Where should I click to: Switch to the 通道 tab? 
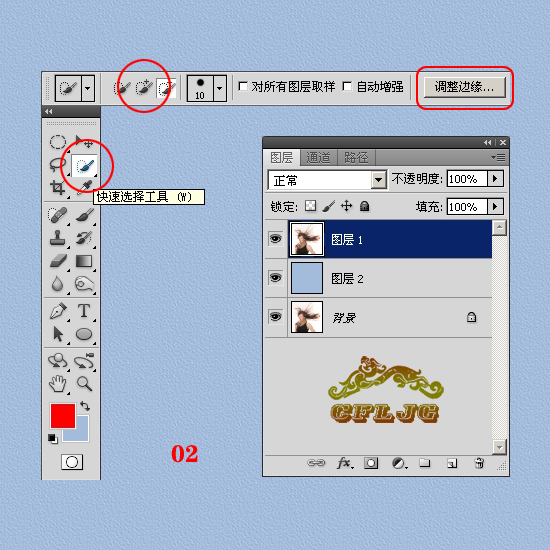[x=318, y=158]
